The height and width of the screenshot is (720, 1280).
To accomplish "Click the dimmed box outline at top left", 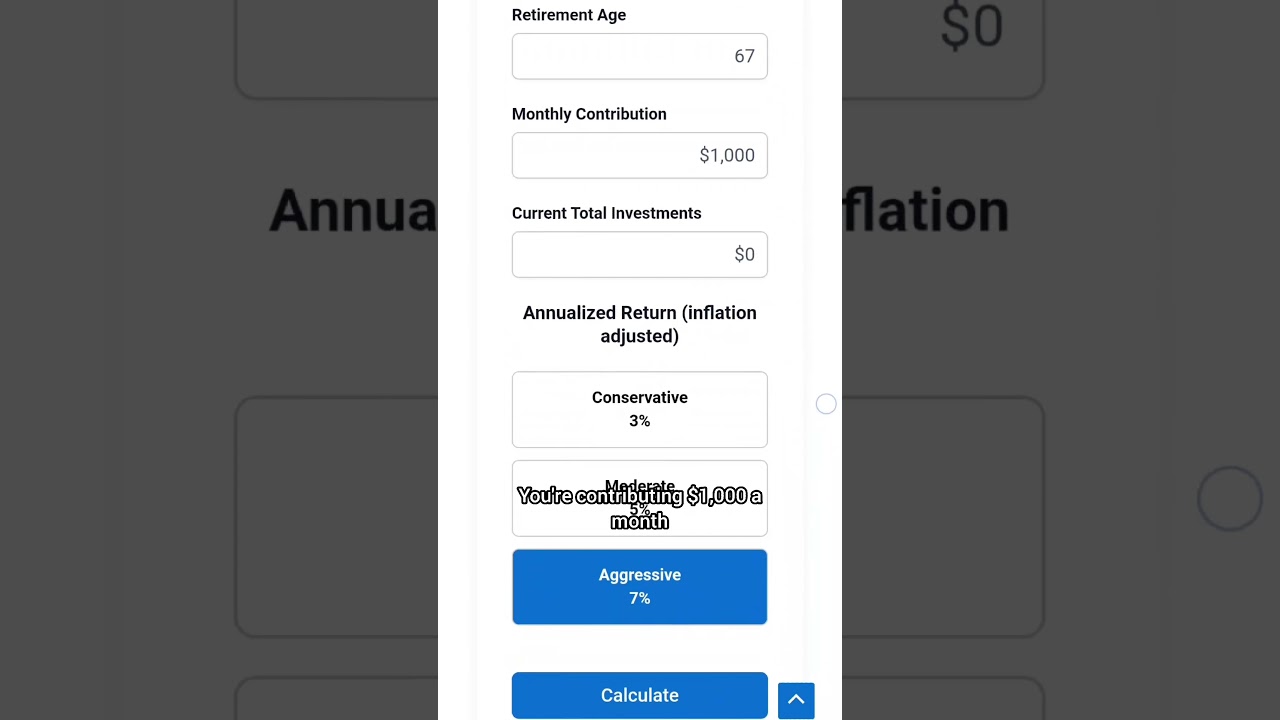I will pyautogui.click(x=336, y=50).
